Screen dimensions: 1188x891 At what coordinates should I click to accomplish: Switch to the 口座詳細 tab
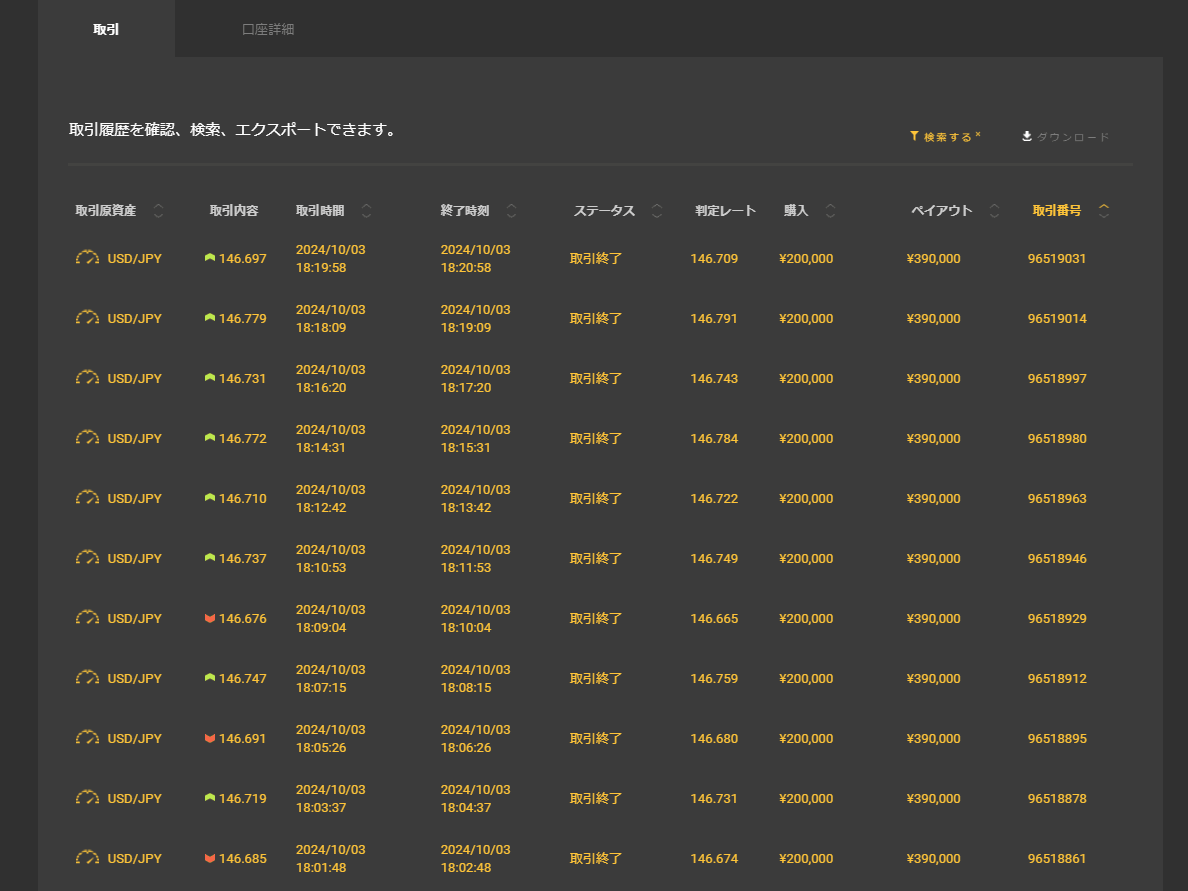(268, 29)
